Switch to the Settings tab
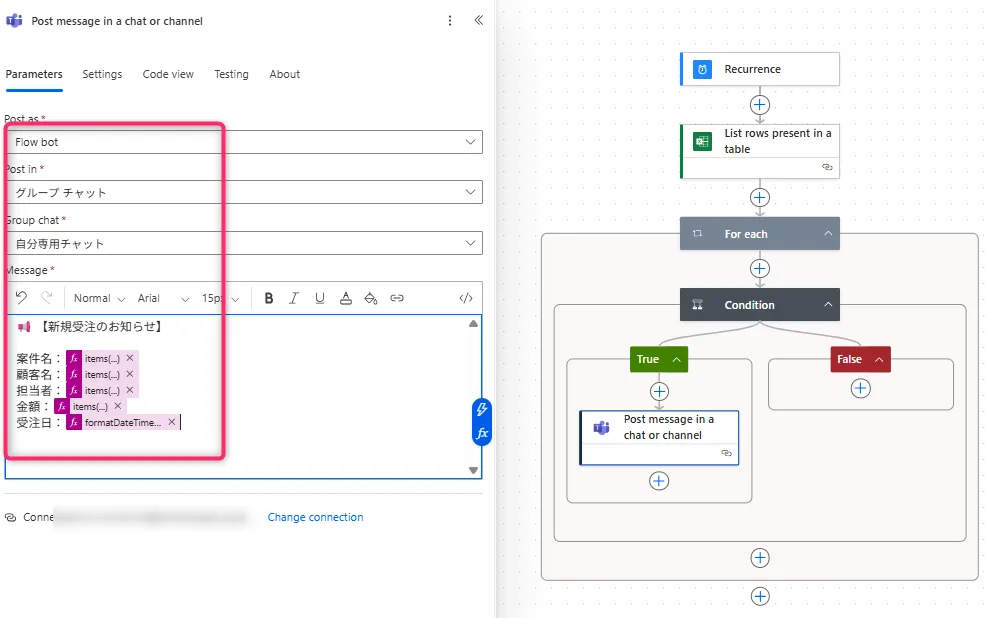Viewport: 999px width, 618px height. point(102,74)
